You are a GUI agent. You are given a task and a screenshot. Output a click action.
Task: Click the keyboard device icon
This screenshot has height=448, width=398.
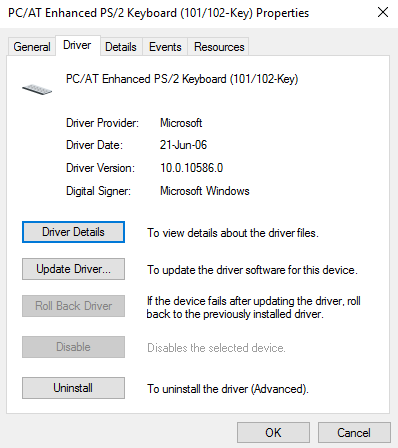click(x=37, y=89)
